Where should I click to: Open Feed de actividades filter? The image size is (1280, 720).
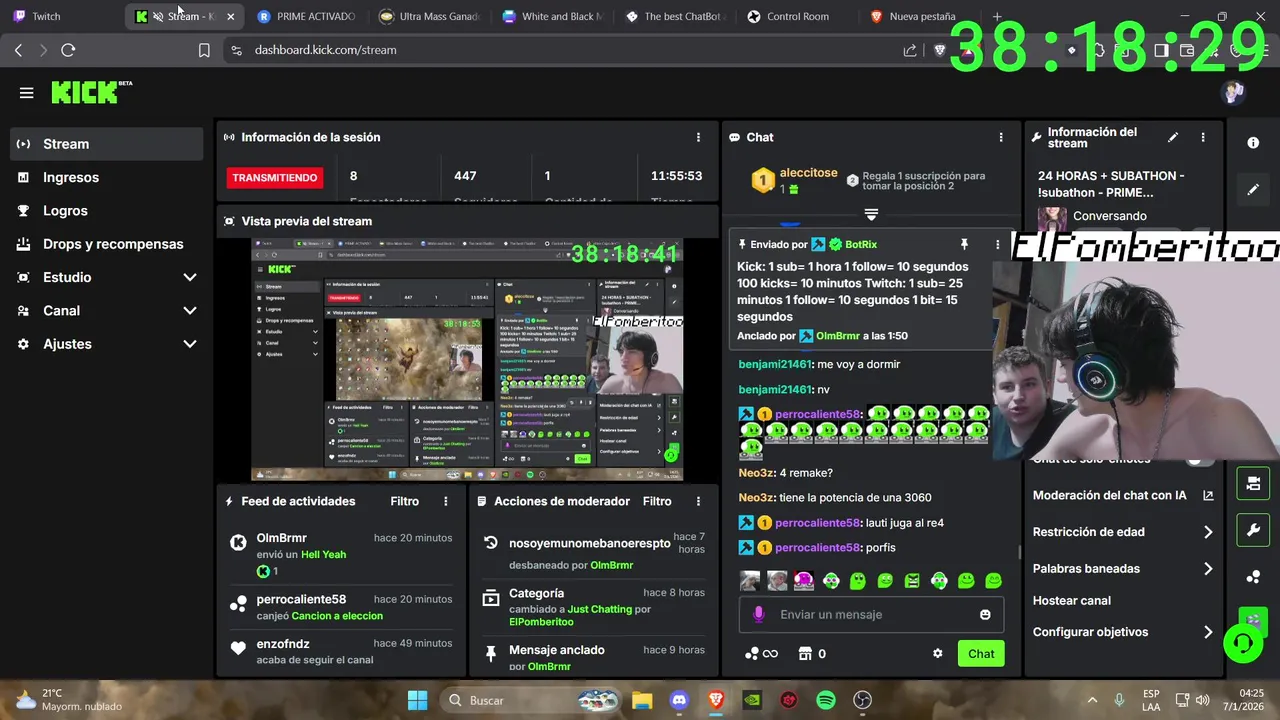[405, 501]
